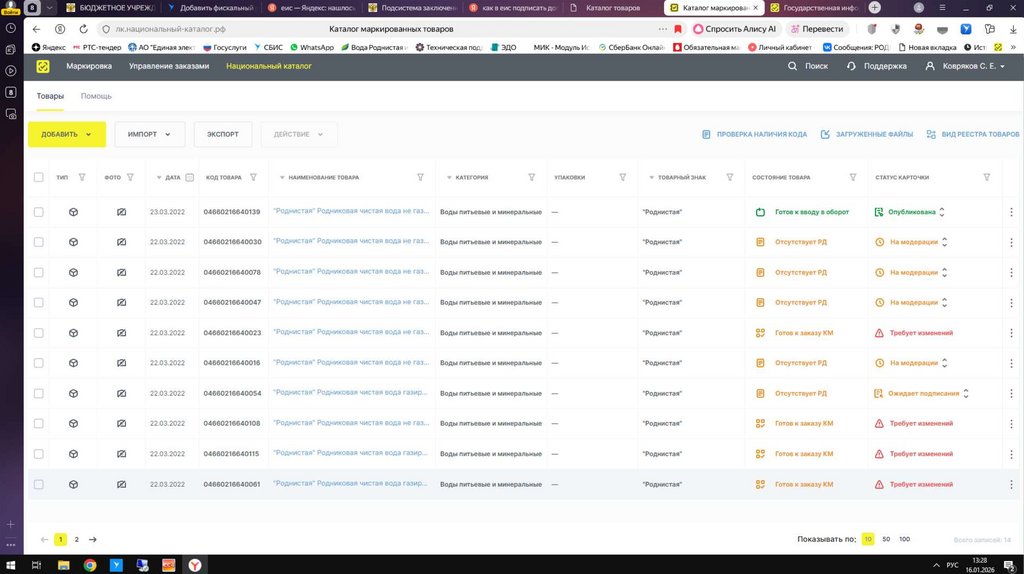Select checkbox for row 04660216640054
The image size is (1024, 574).
(x=39, y=394)
